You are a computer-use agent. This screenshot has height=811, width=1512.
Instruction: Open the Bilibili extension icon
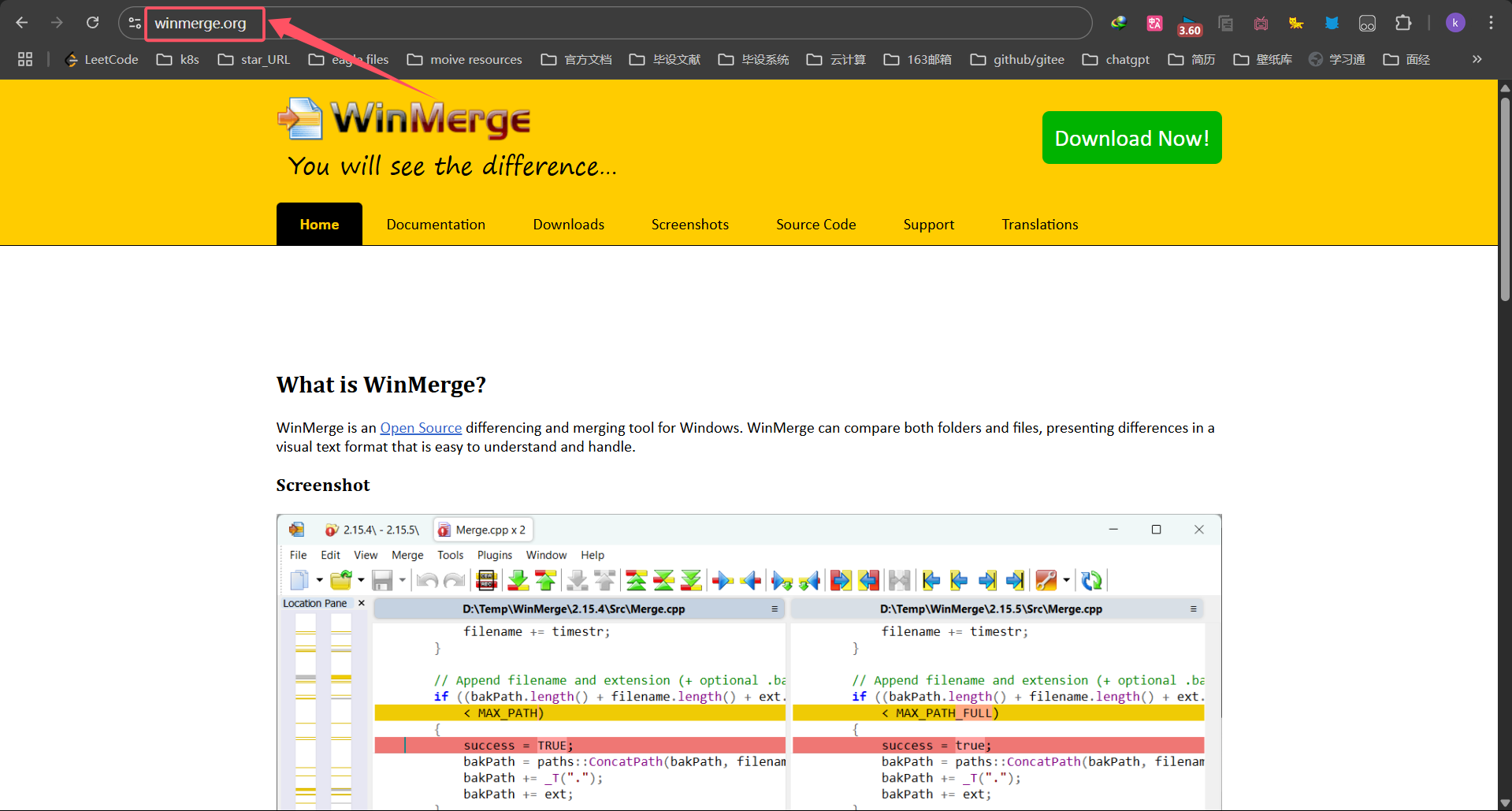click(x=1261, y=23)
